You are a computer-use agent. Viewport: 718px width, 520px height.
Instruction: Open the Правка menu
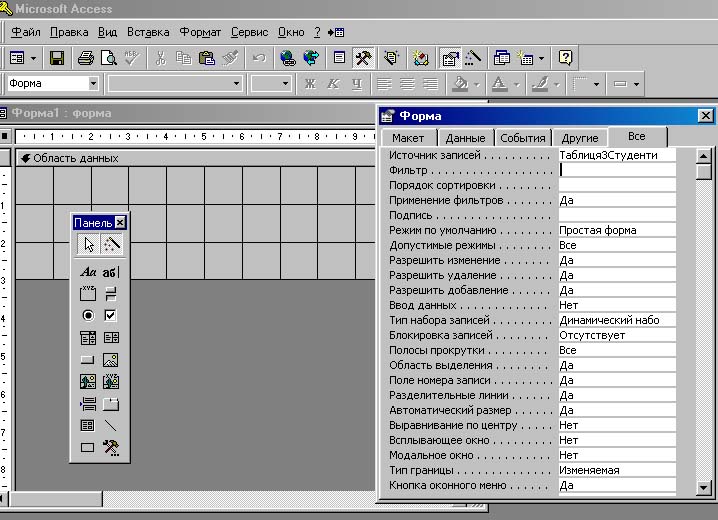[x=69, y=32]
